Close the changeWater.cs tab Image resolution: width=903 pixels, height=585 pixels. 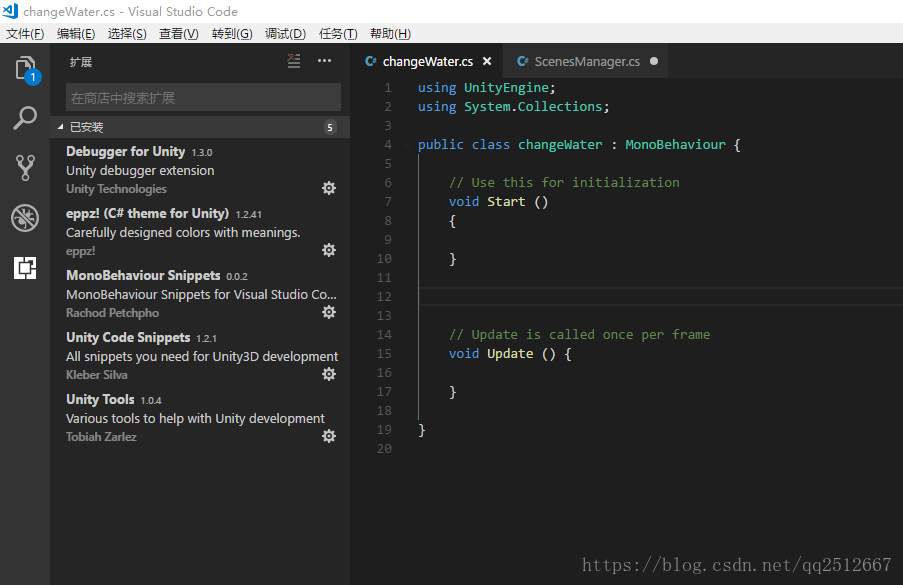click(x=487, y=61)
